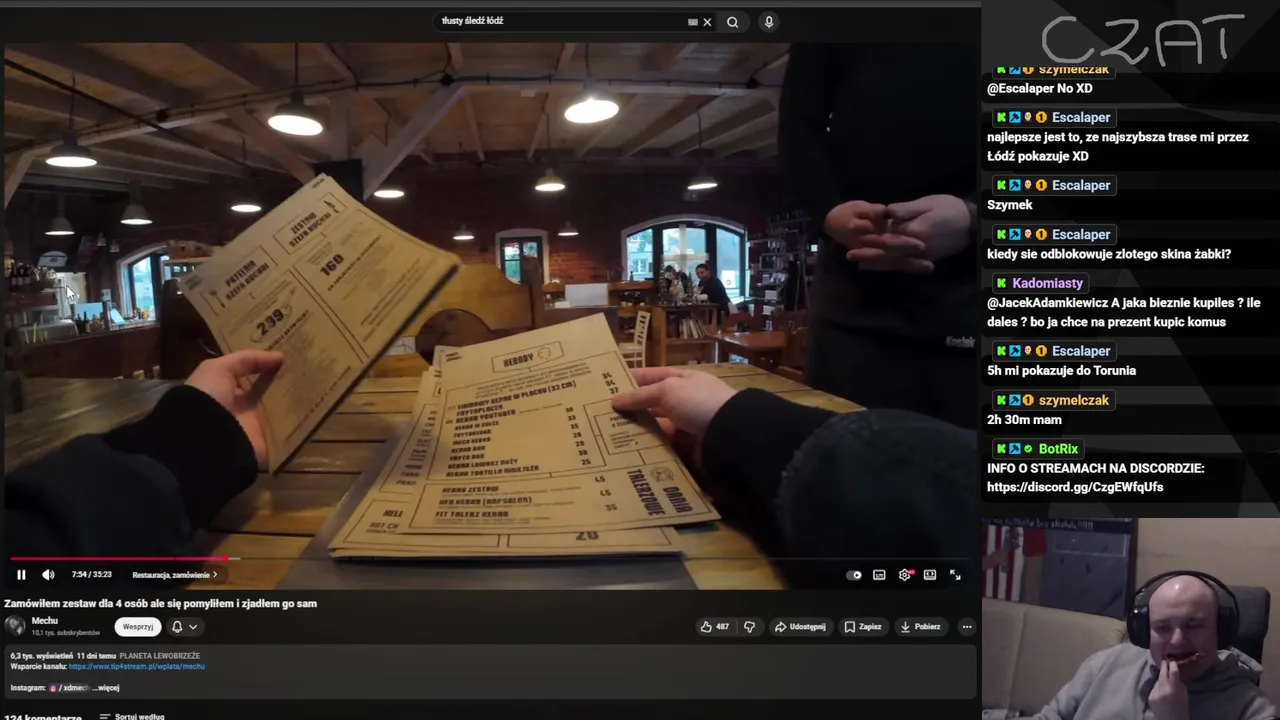This screenshot has height=720, width=1280.
Task: Toggle the autoplay switch in player
Action: tap(854, 575)
